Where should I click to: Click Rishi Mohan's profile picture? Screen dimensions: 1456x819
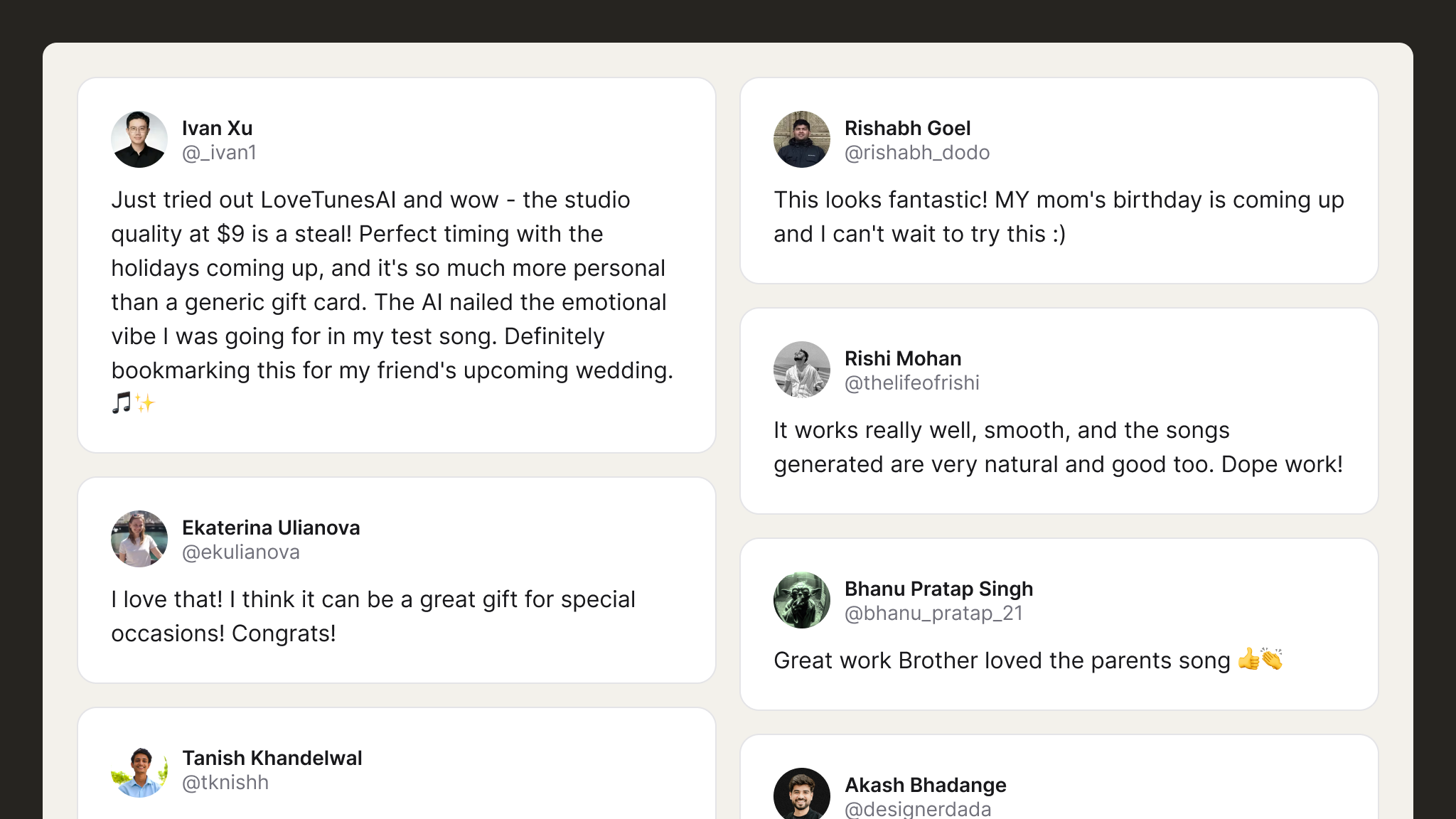pyautogui.click(x=802, y=370)
